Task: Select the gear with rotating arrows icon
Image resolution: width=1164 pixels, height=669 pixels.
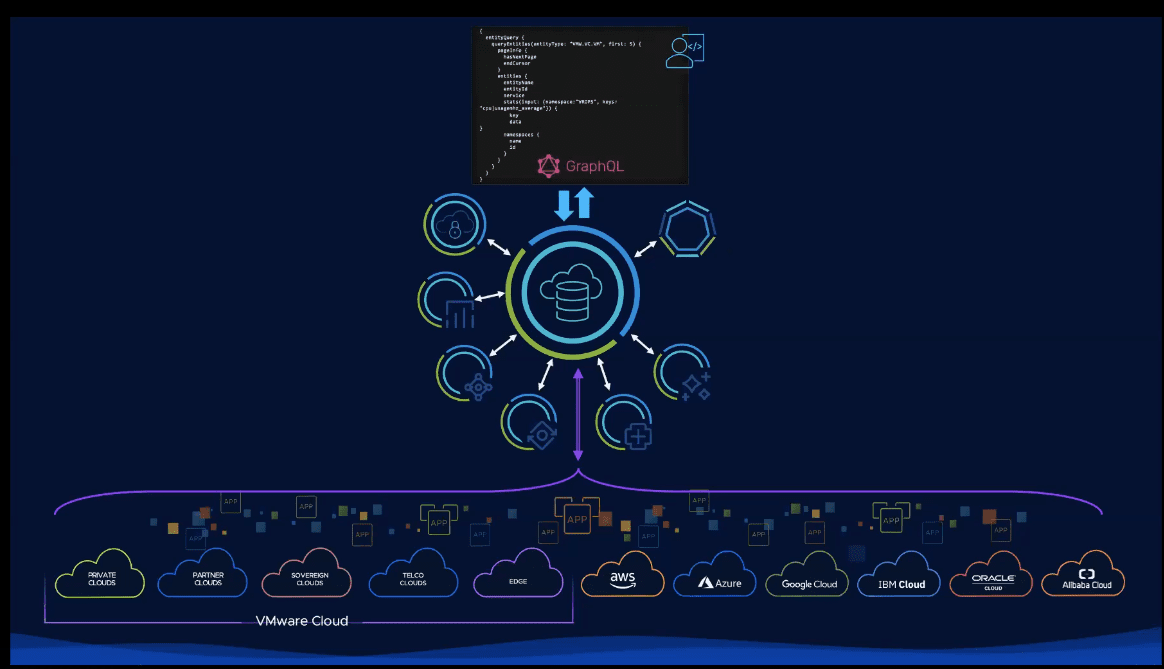Action: point(529,422)
